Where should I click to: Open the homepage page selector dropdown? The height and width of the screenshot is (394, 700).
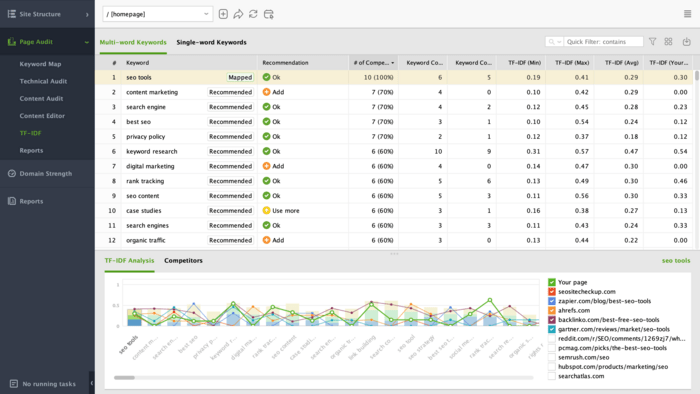point(158,14)
